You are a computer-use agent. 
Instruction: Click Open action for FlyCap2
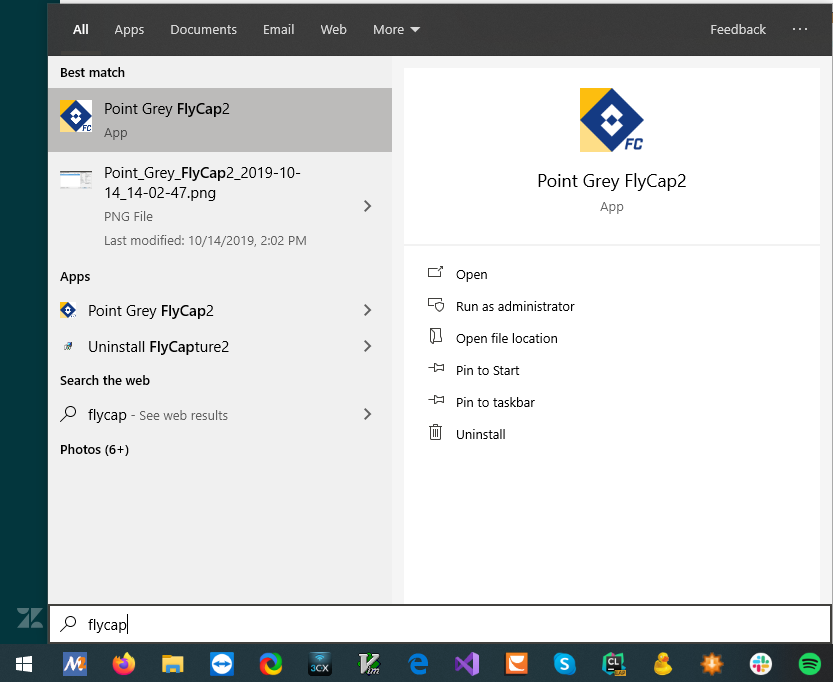coord(471,275)
